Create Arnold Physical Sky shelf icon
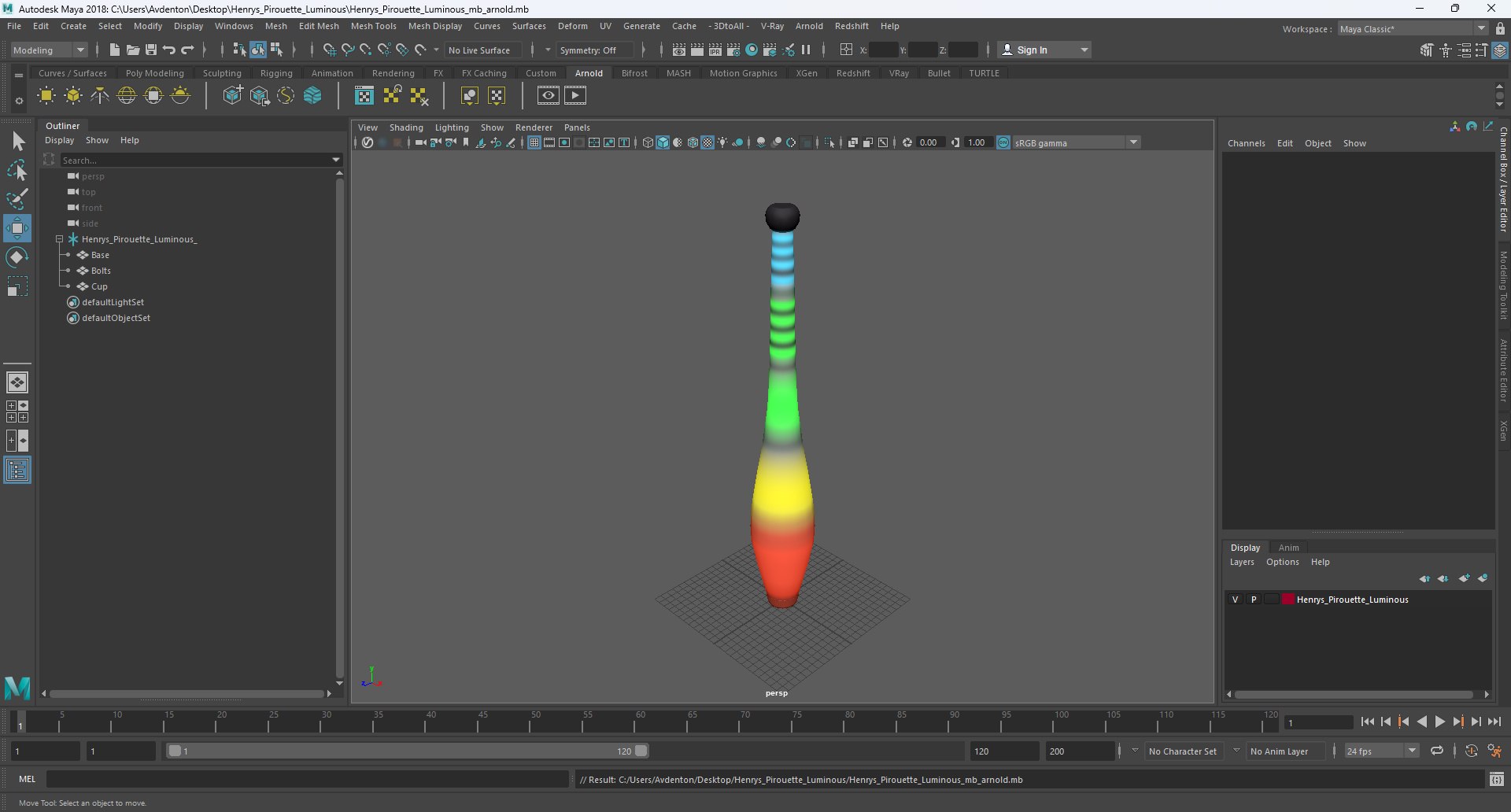The height and width of the screenshot is (812, 1511). point(180,96)
